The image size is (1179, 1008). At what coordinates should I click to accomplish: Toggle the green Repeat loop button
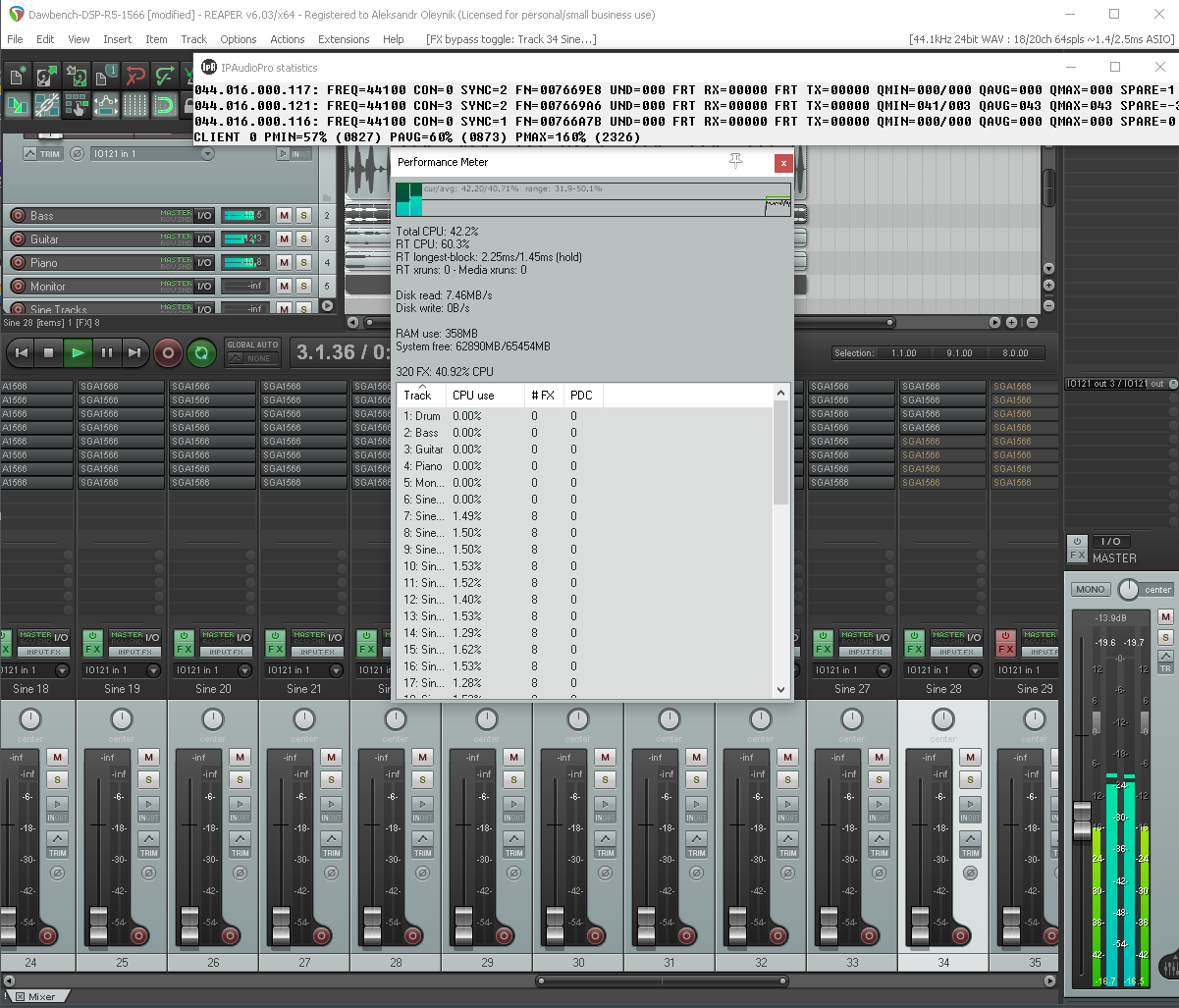pyautogui.click(x=201, y=352)
